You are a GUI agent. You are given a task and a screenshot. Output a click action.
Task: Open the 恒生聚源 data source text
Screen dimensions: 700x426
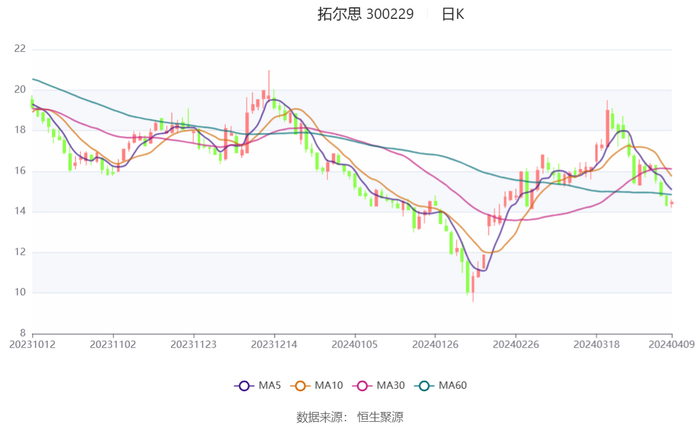(380, 416)
